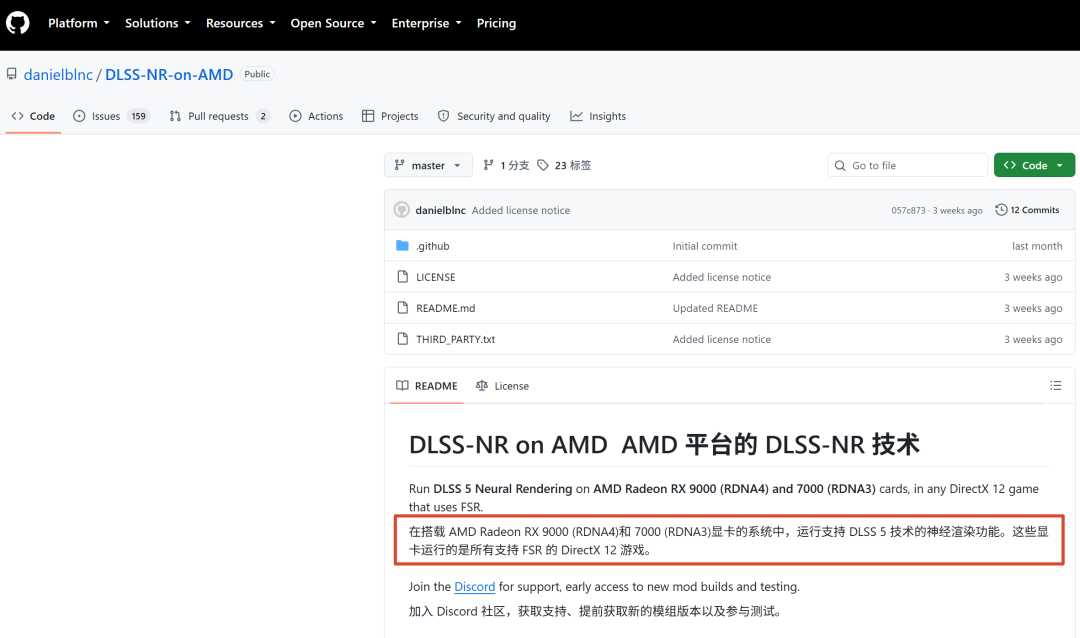View the 12 Commits history

tap(1027, 210)
